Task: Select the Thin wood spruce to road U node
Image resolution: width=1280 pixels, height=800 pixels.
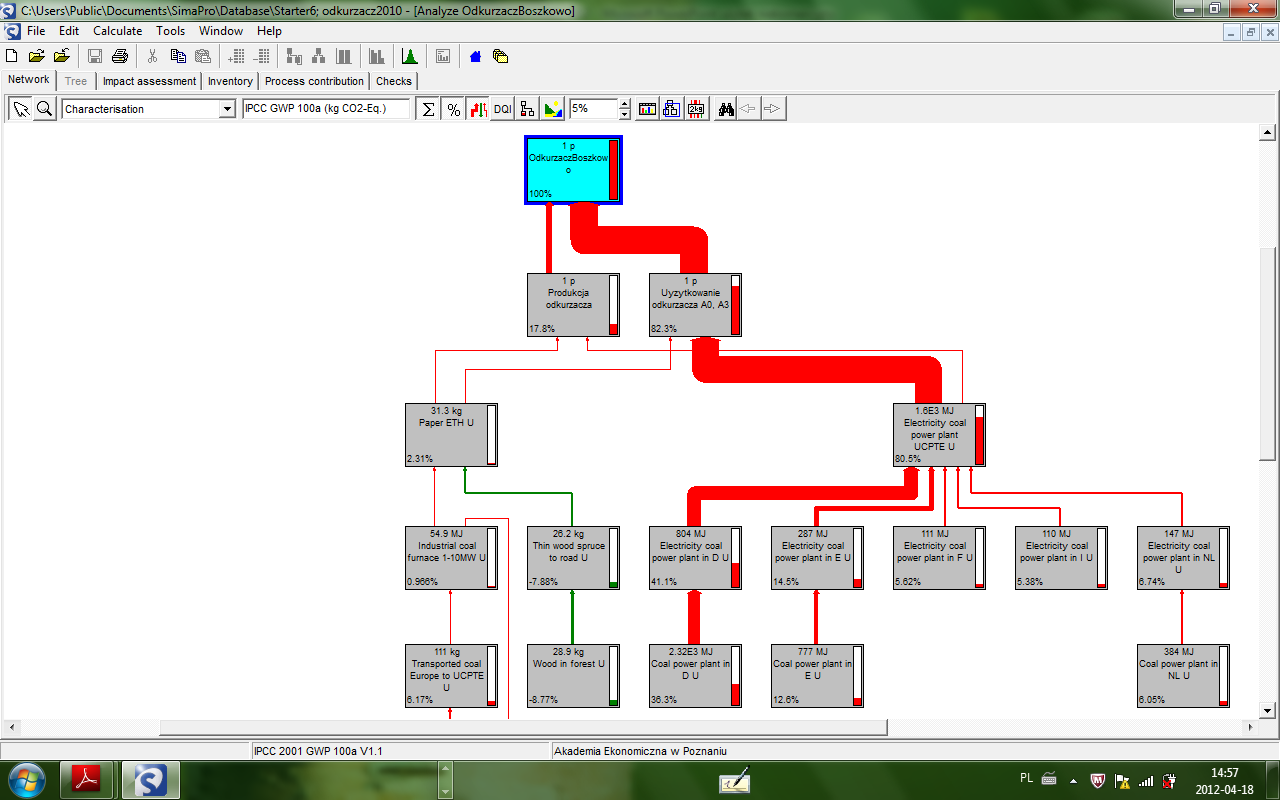Action: tap(574, 558)
